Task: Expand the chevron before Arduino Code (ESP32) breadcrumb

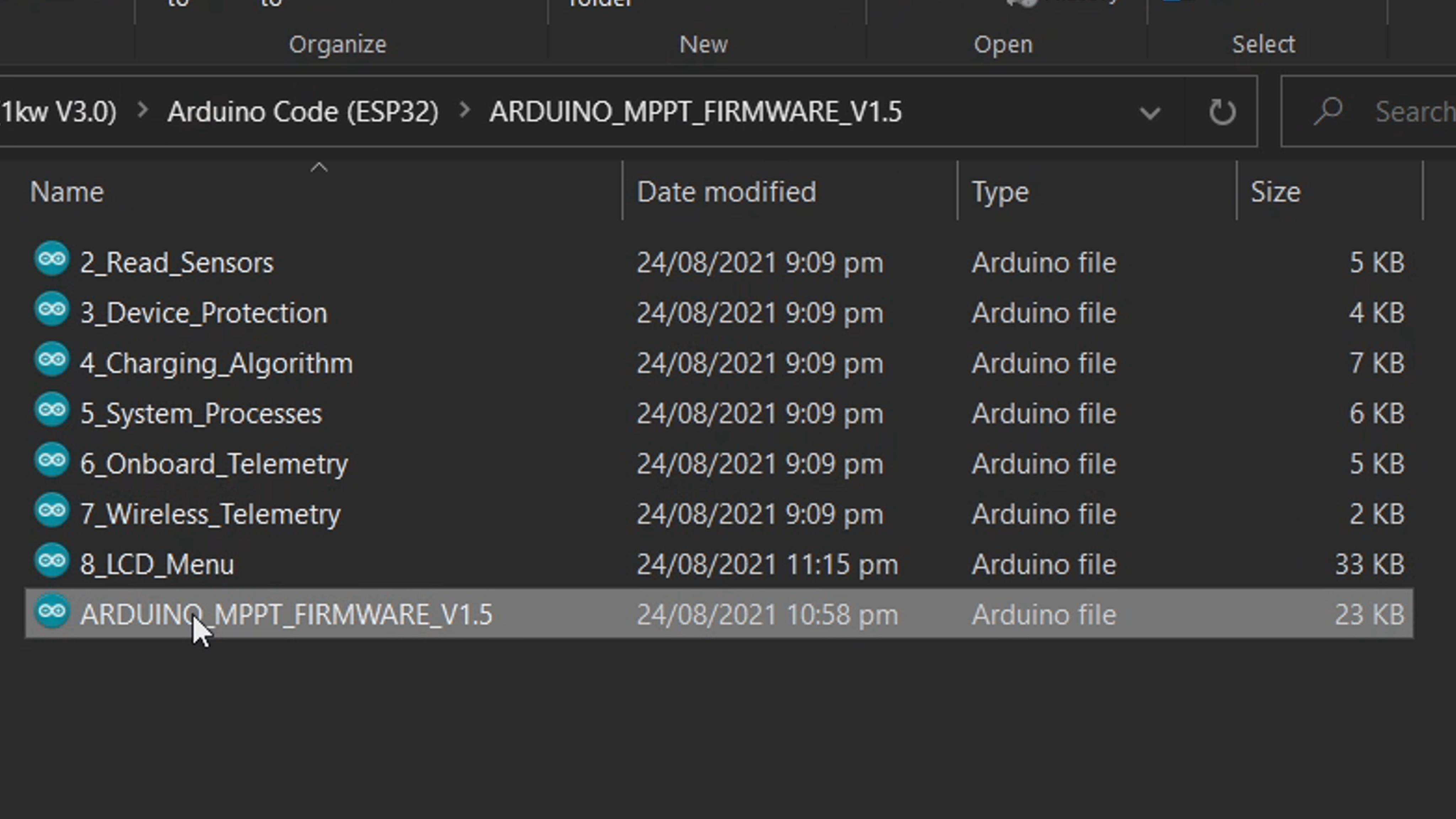Action: 143,111
